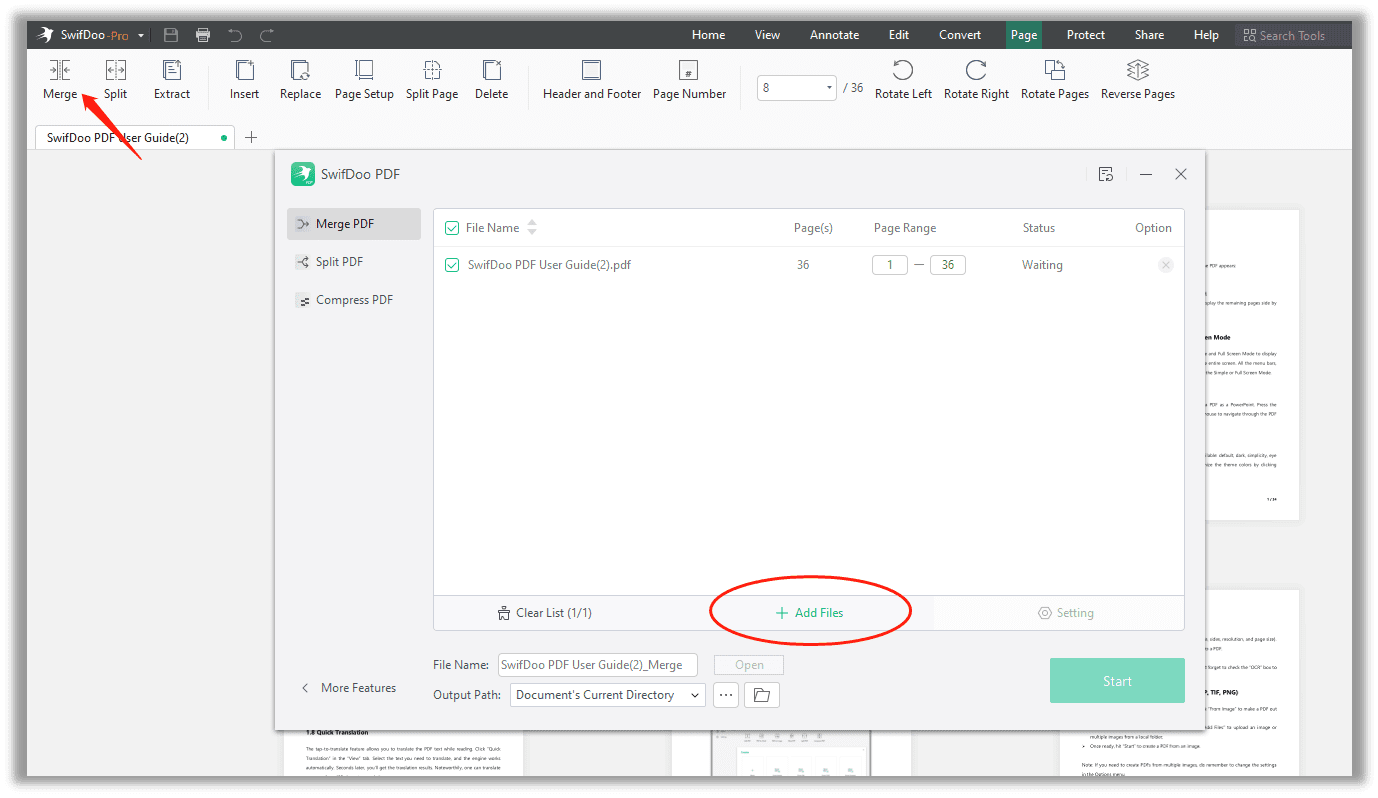
Task: Click the dialog's task list icon
Action: [1106, 174]
